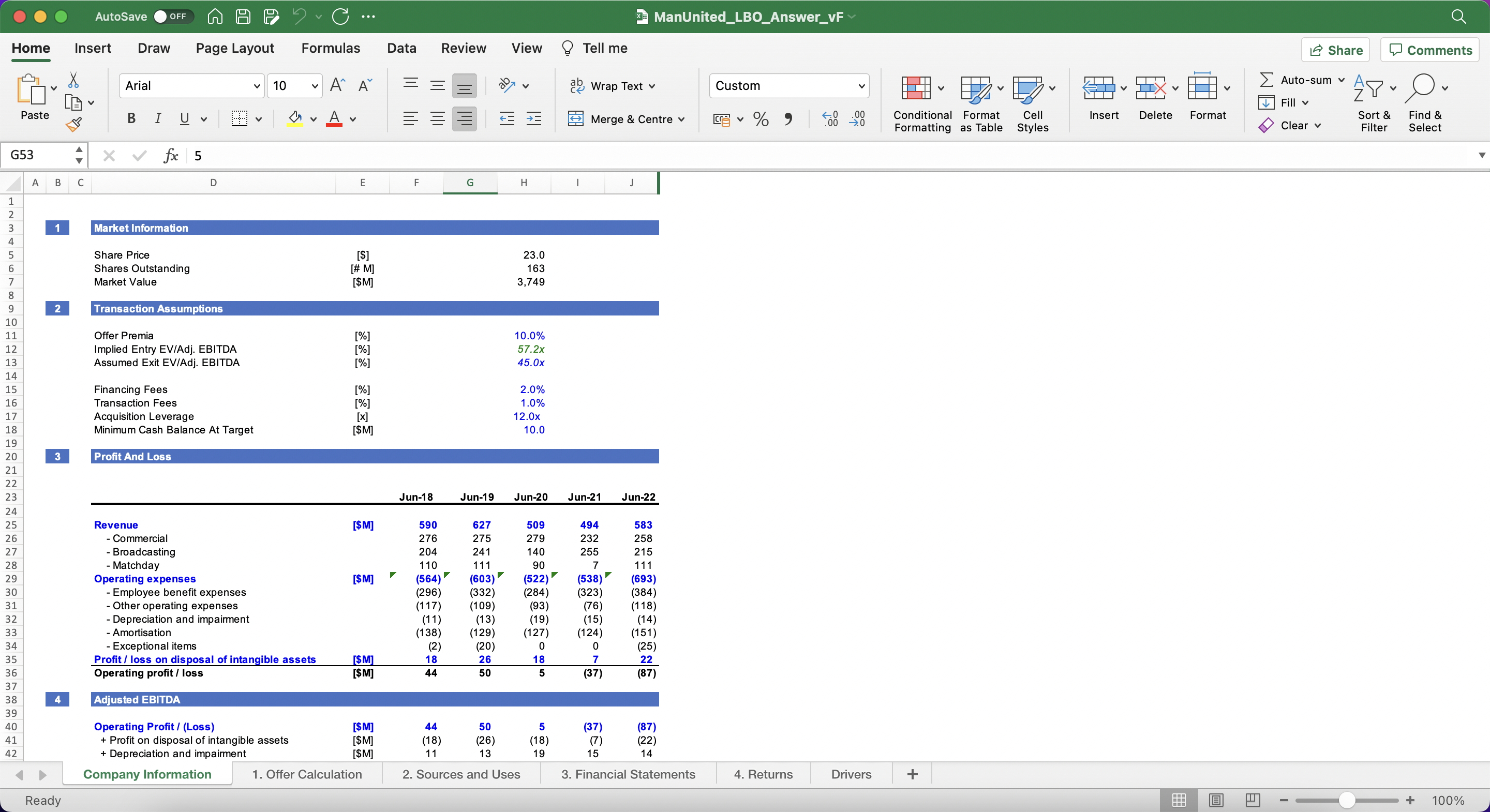This screenshot has width=1490, height=812.
Task: Expand the Auto-sum dropdown arrow
Action: coord(1342,80)
